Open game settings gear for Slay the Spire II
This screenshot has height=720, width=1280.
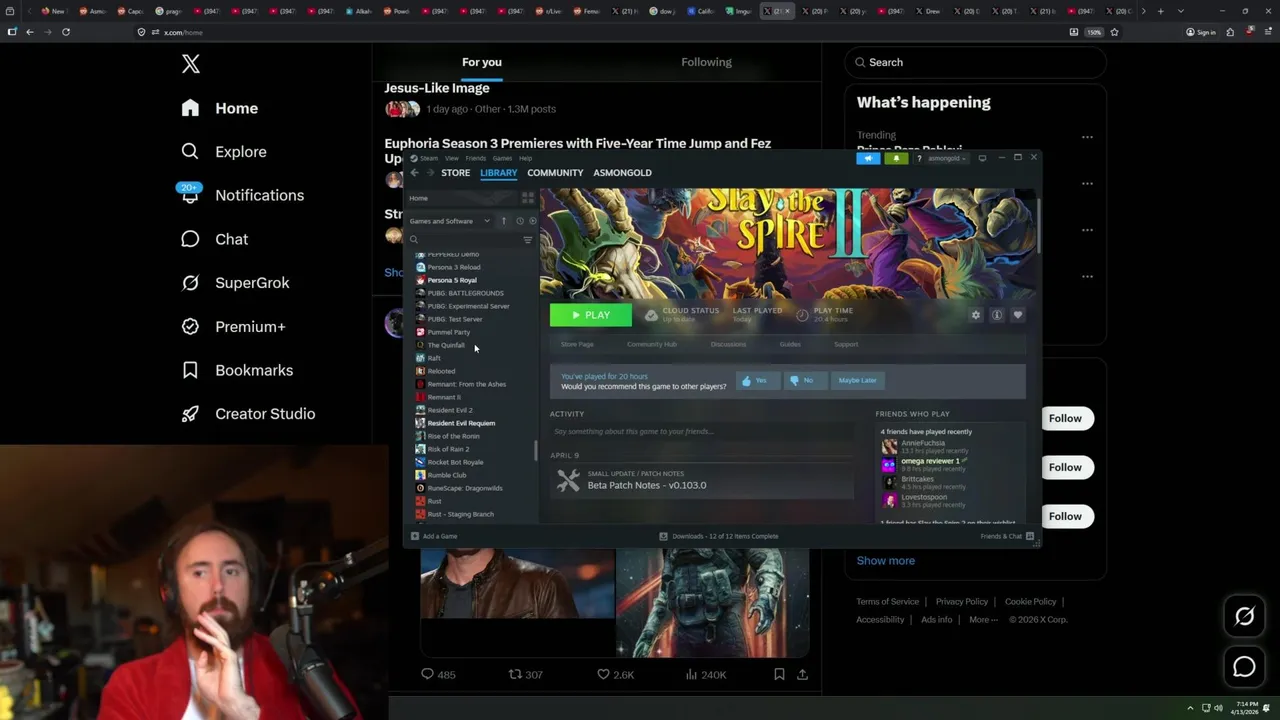(976, 315)
